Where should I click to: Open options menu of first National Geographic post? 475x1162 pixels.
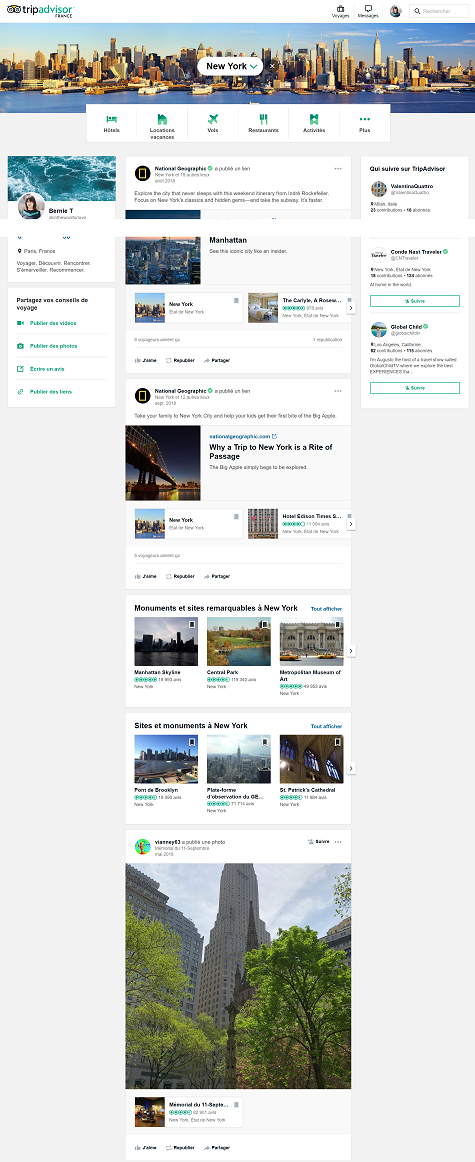(x=338, y=169)
